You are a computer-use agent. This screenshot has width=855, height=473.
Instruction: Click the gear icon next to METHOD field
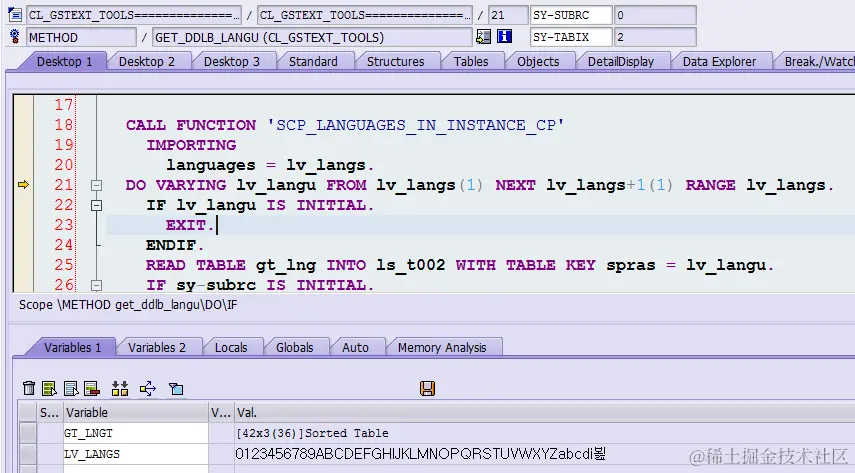coord(15,37)
